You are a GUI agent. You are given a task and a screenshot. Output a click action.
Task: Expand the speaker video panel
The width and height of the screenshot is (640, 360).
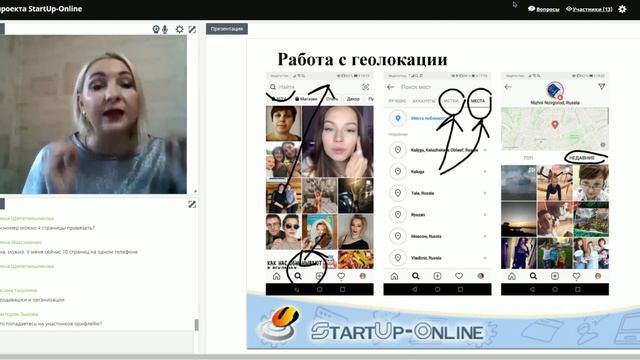tap(192, 29)
